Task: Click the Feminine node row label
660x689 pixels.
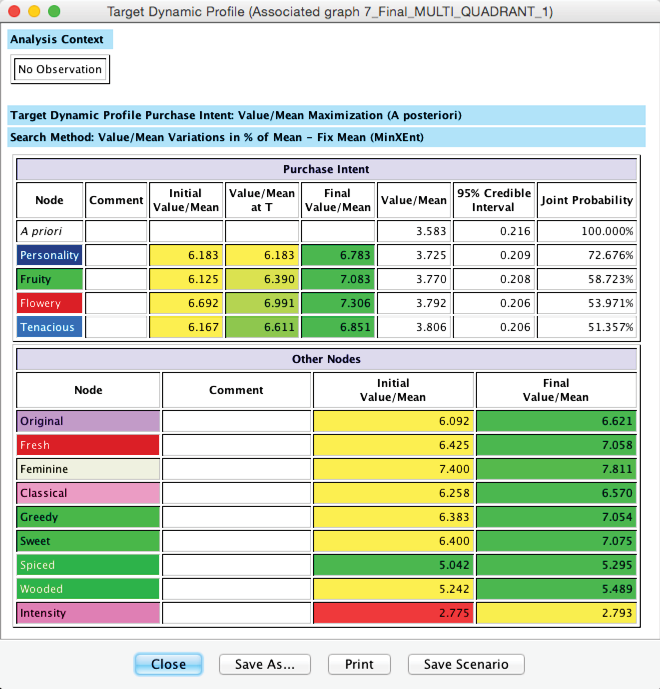Action: (x=88, y=470)
